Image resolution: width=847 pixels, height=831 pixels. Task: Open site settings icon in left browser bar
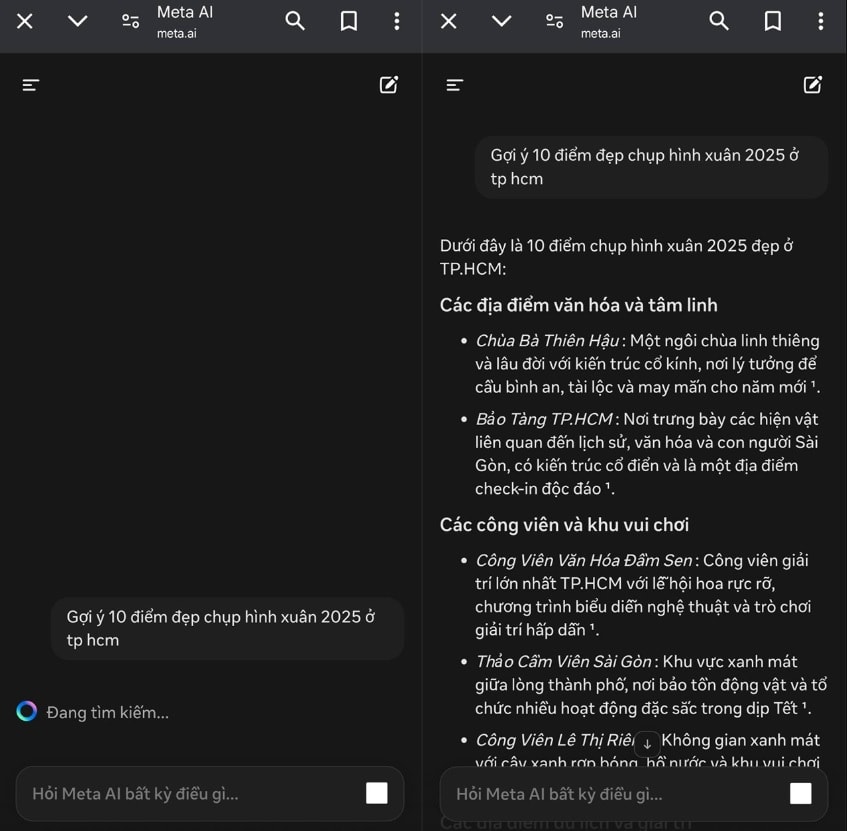pos(130,21)
